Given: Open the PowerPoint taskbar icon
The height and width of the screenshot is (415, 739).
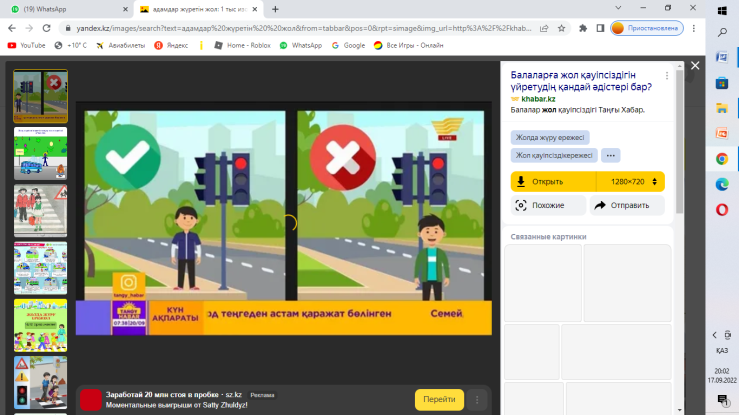Looking at the screenshot, I should click(722, 133).
